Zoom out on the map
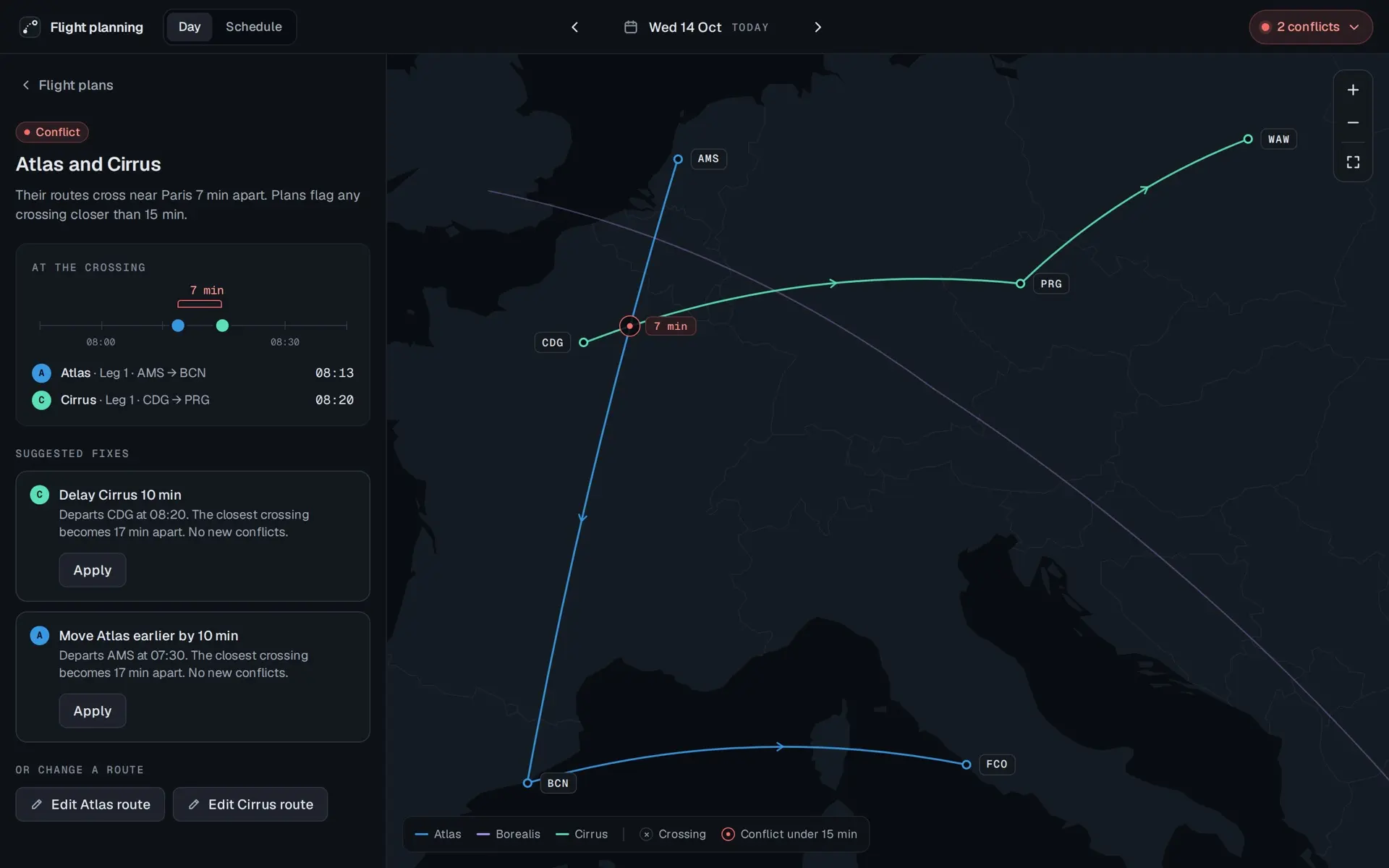 1353,123
